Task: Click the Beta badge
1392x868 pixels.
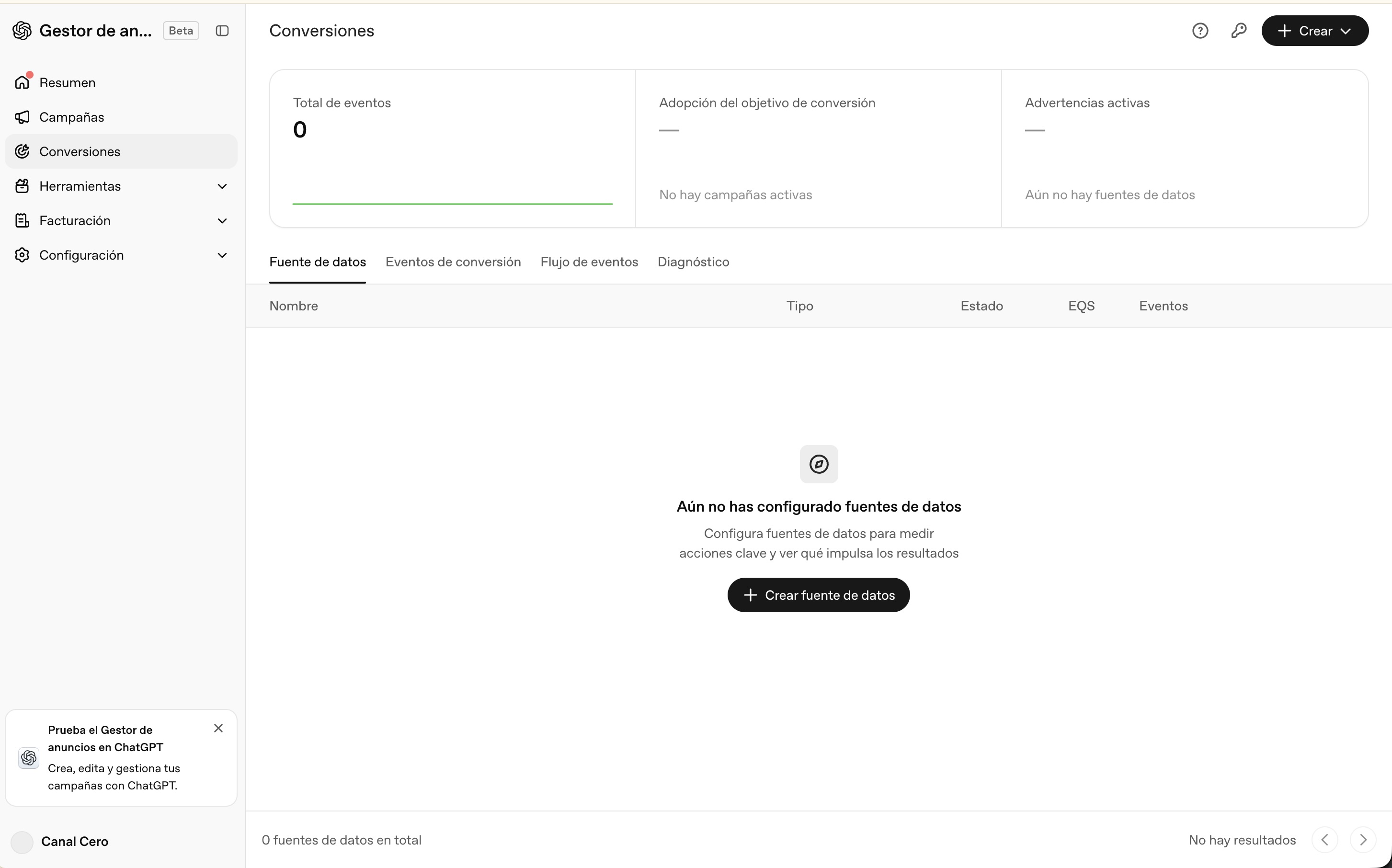Action: 181,31
